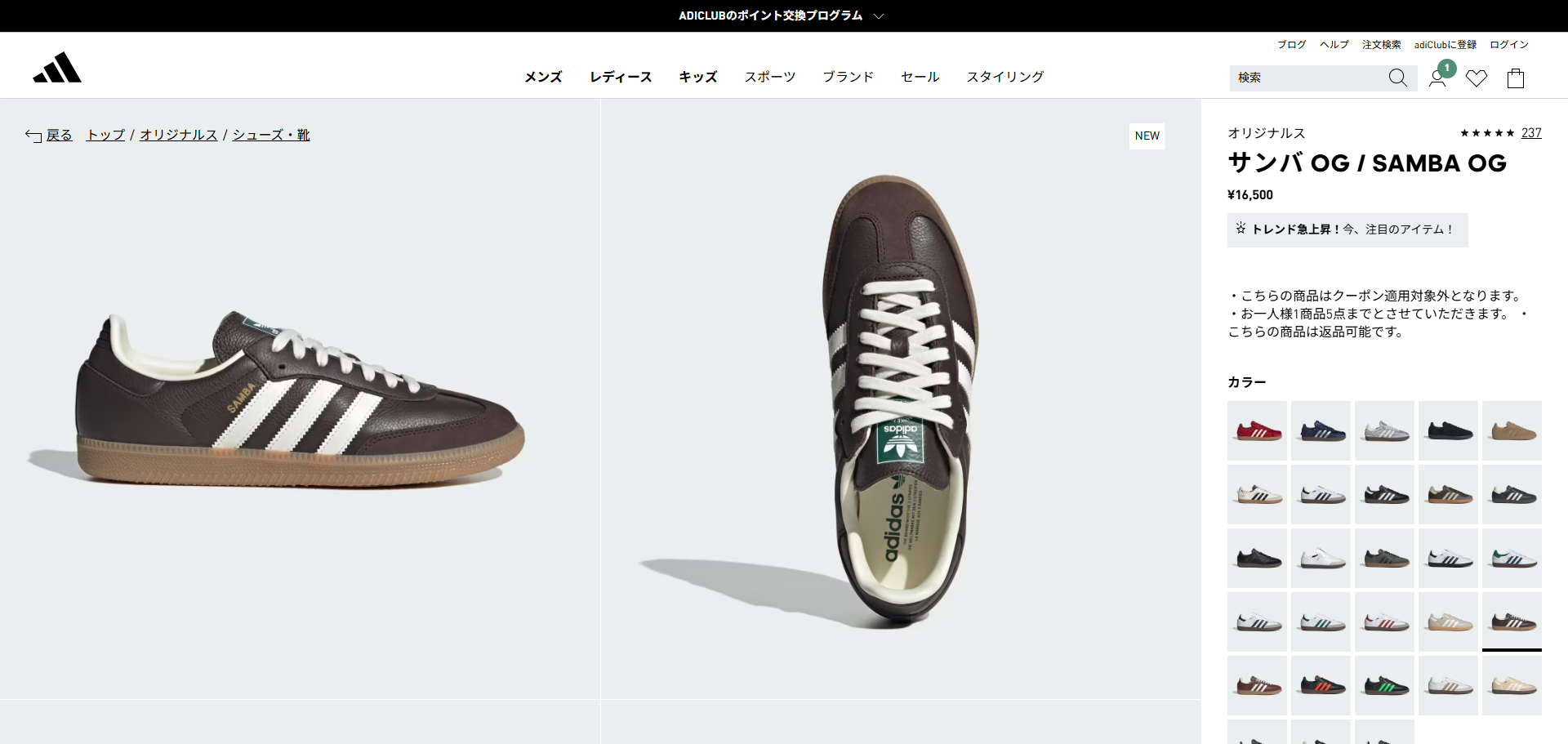Image resolution: width=1568 pixels, height=744 pixels.
Task: Select the red Samba color swatch
Action: point(1257,430)
